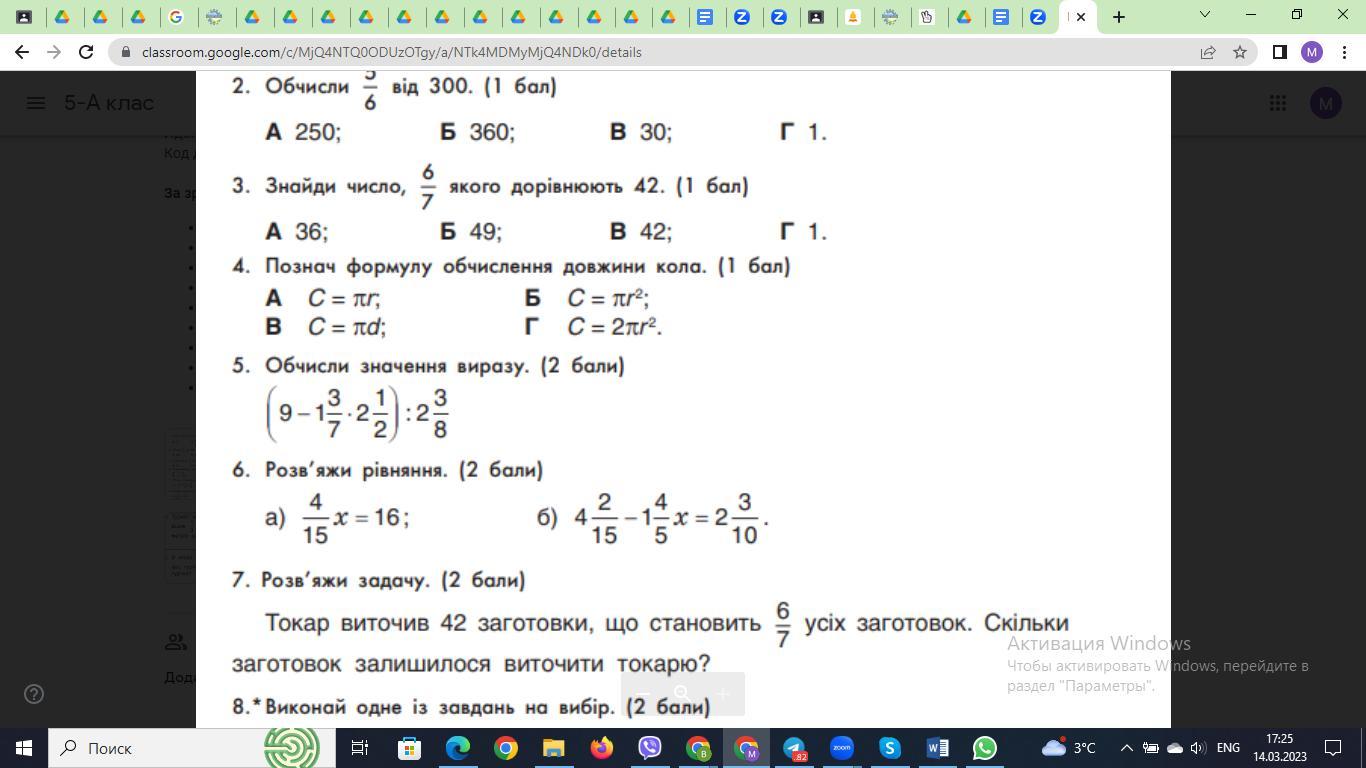Open the tab search dropdown chevron
Image resolution: width=1366 pixels, height=768 pixels.
coord(1205,15)
